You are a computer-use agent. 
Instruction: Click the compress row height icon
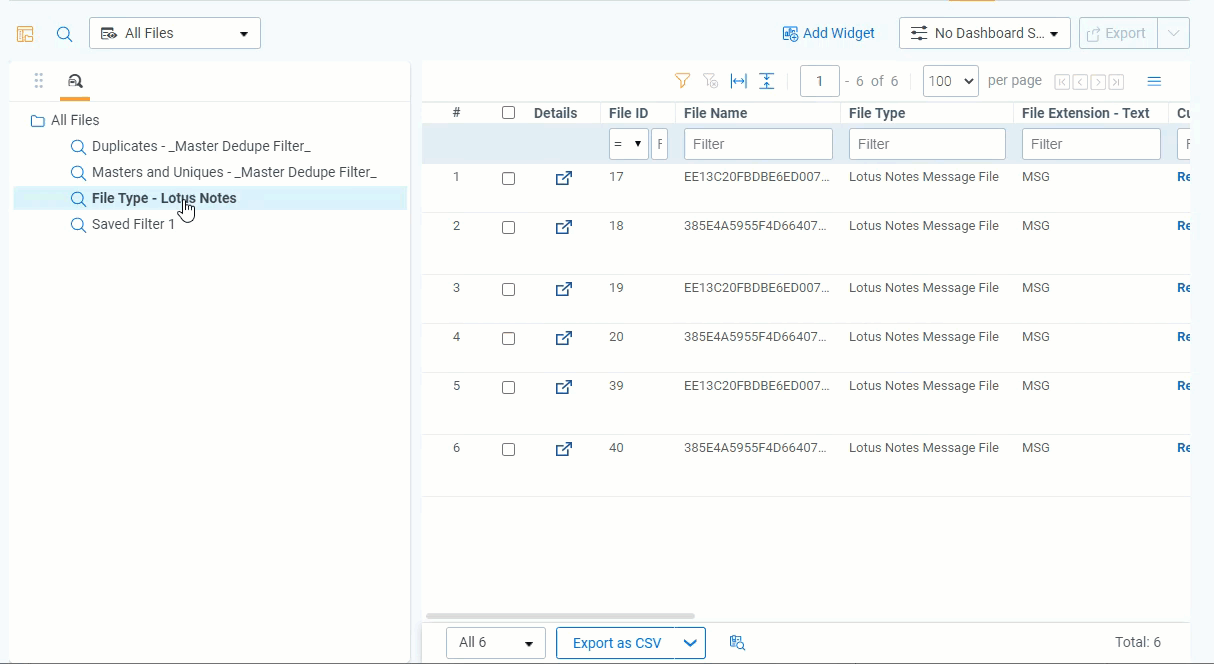[x=766, y=81]
